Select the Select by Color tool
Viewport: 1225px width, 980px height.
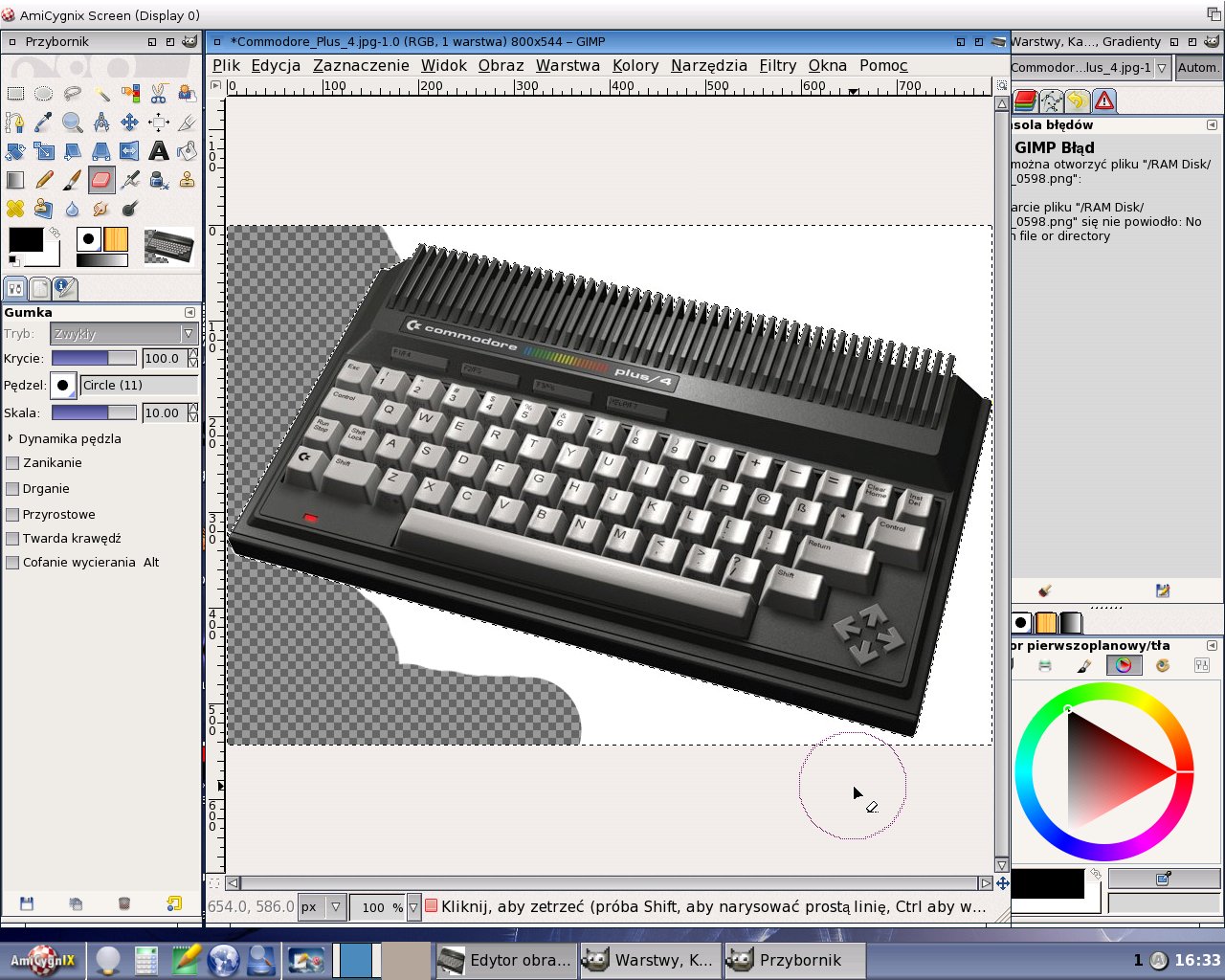click(130, 94)
